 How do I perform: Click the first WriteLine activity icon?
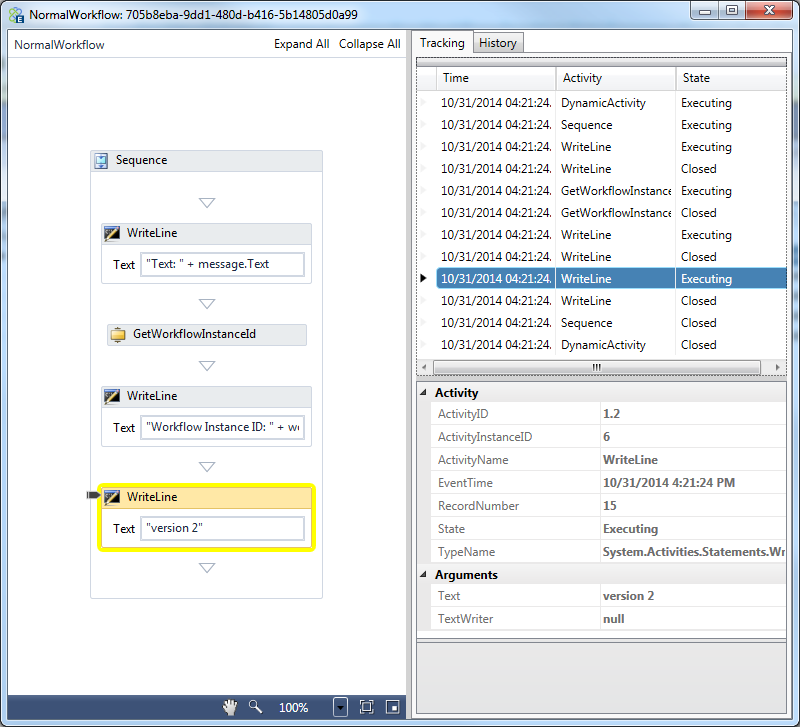point(112,233)
